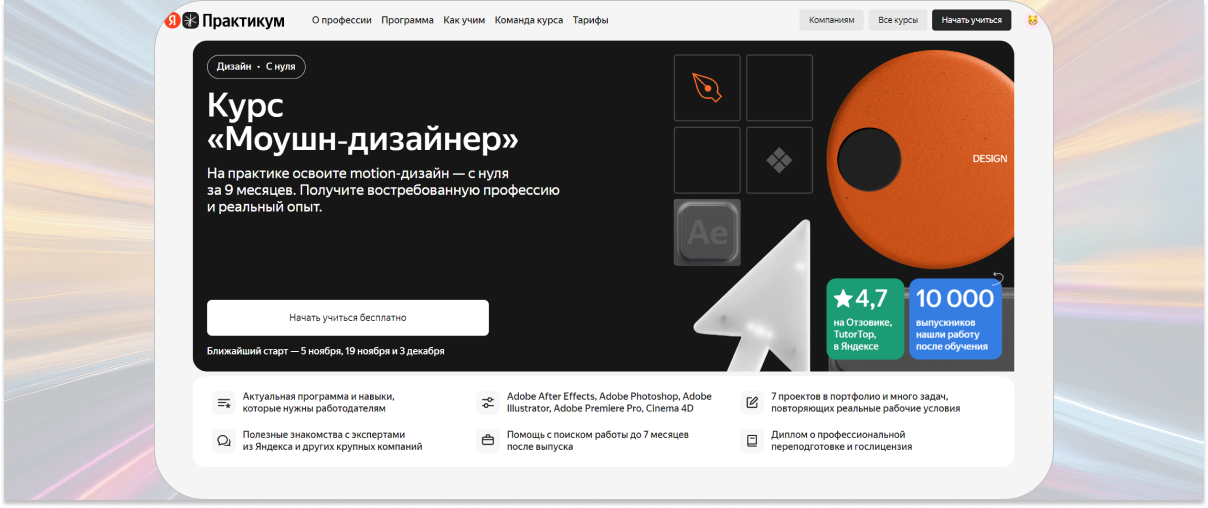Go to the Программа section
Screen dimensions: 1208x508
[x=407, y=20]
